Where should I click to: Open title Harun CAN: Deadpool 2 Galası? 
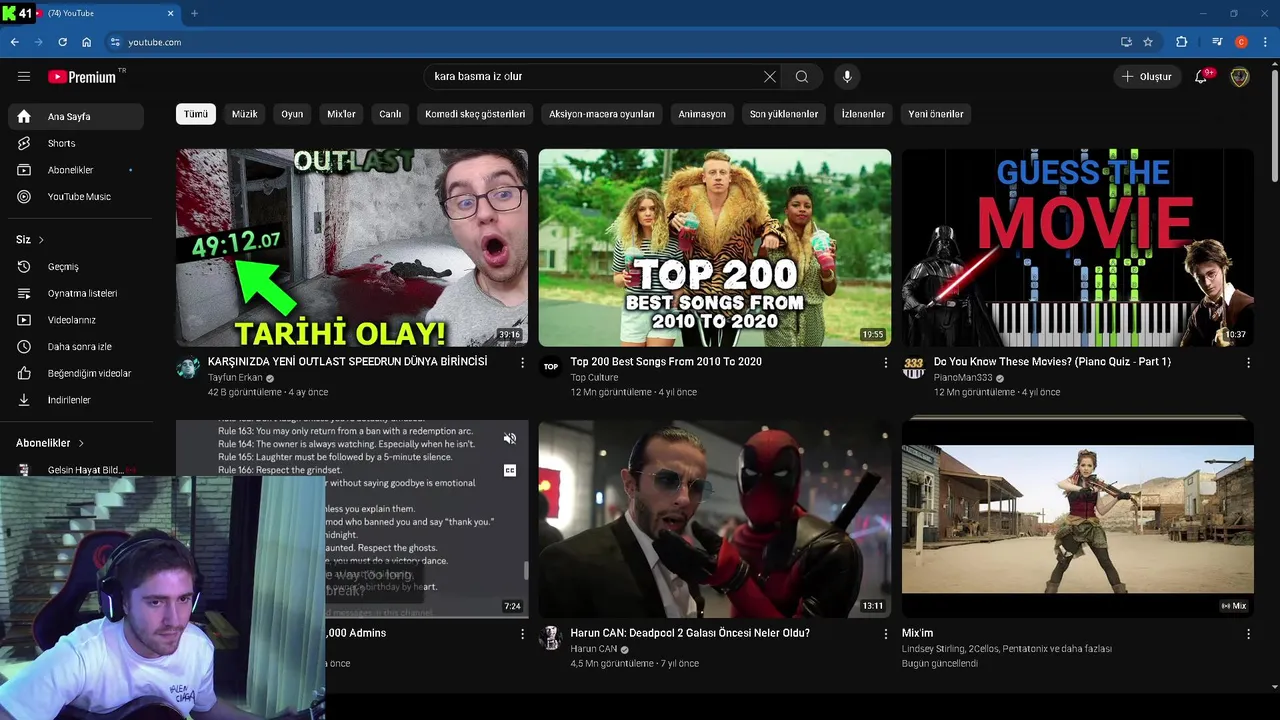[x=690, y=633]
